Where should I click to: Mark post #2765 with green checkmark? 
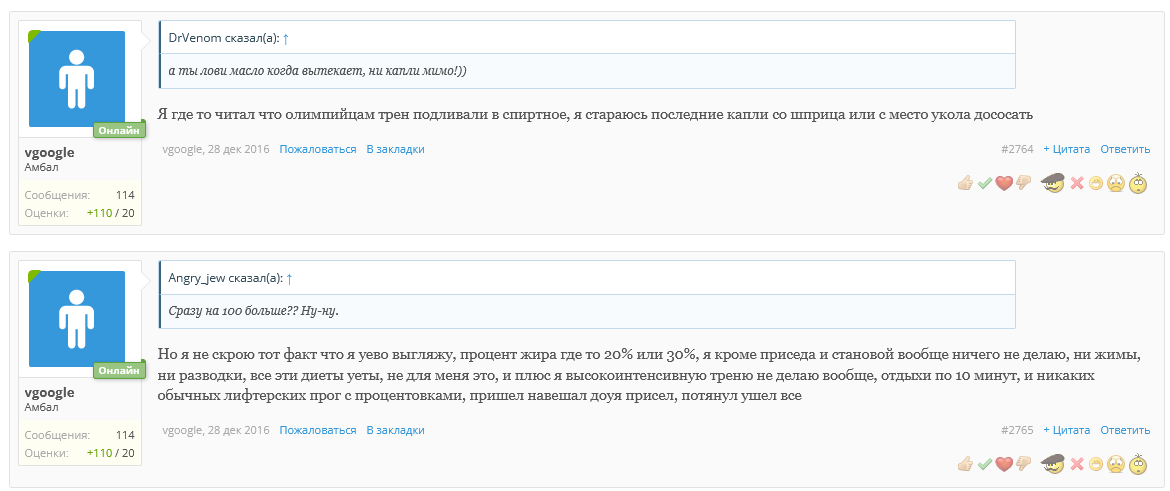tap(985, 464)
